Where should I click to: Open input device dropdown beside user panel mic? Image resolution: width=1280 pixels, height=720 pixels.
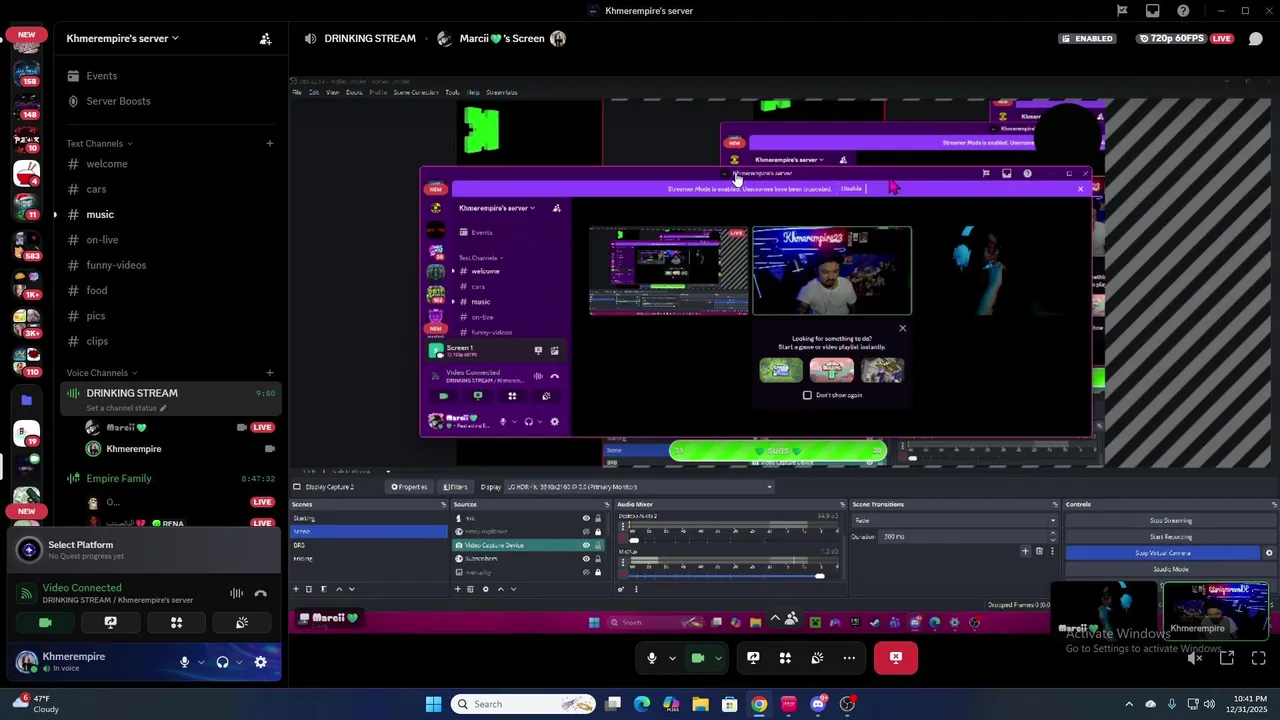coord(201,662)
